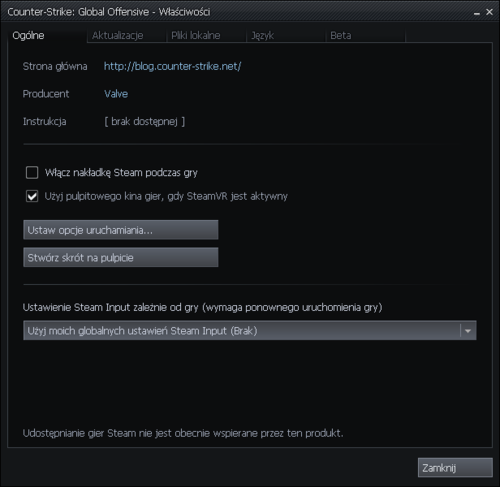Open 'Ustaw opcje uruchamiania...' launch options
The width and height of the screenshot is (500, 487).
coord(121,230)
